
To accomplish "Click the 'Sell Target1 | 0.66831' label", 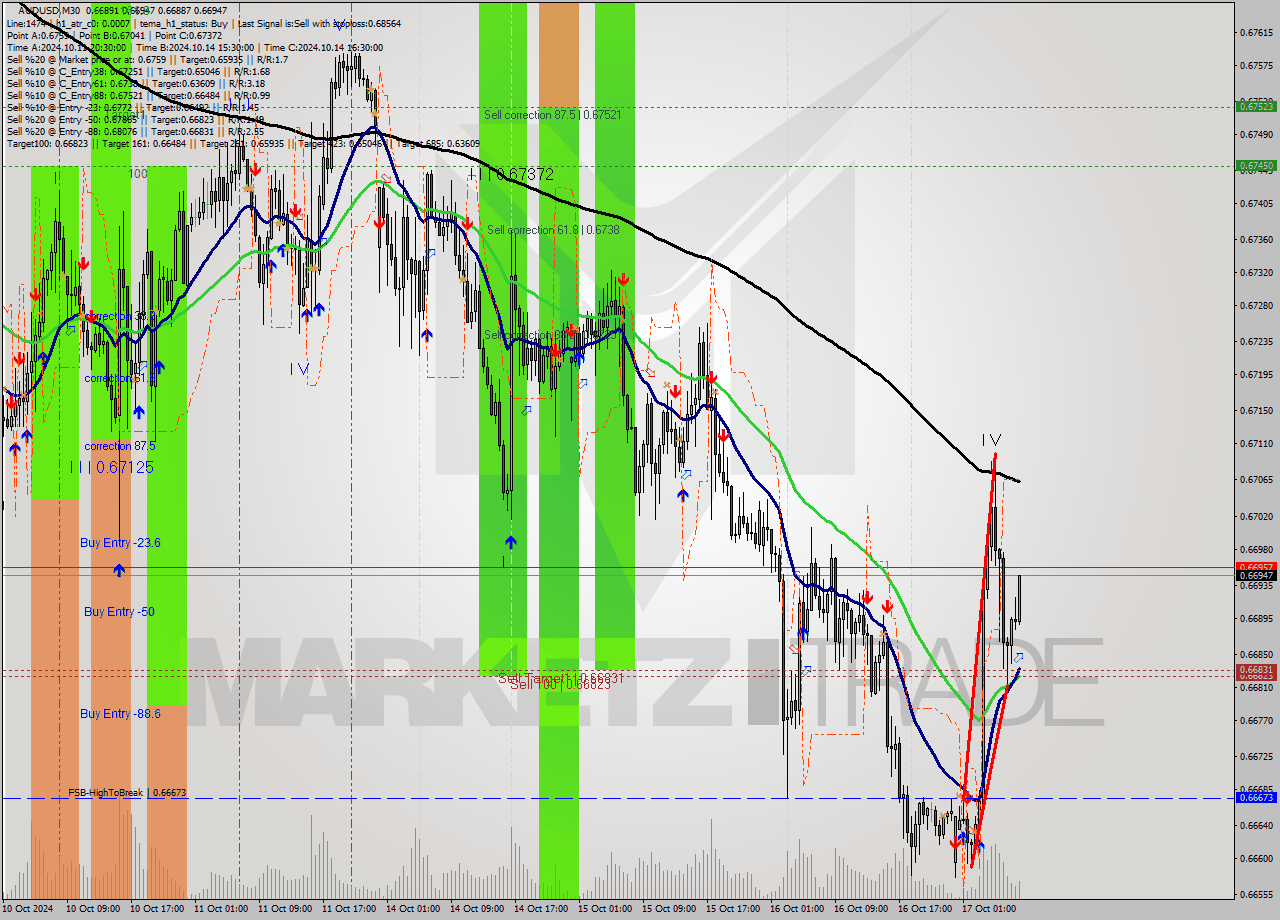I will (561, 677).
